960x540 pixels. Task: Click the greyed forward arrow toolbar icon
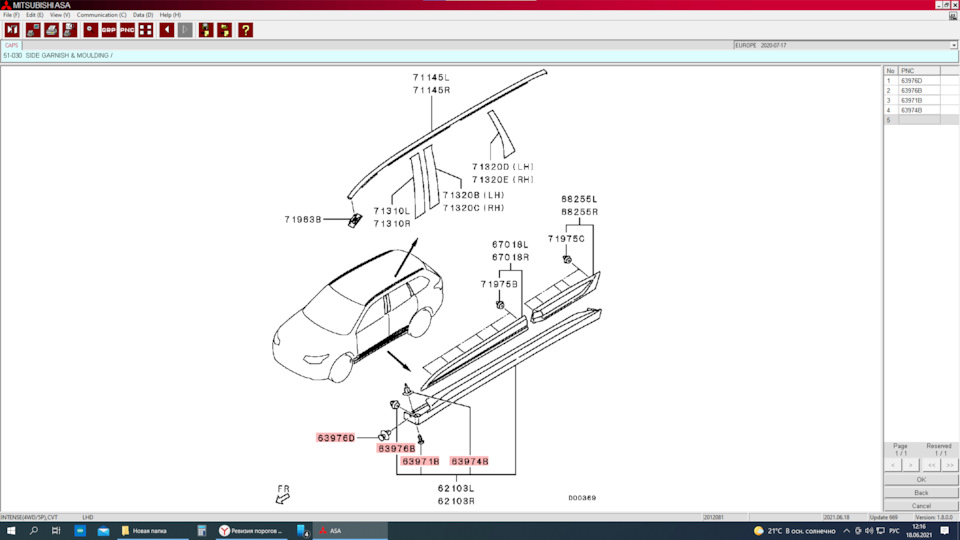tap(185, 30)
